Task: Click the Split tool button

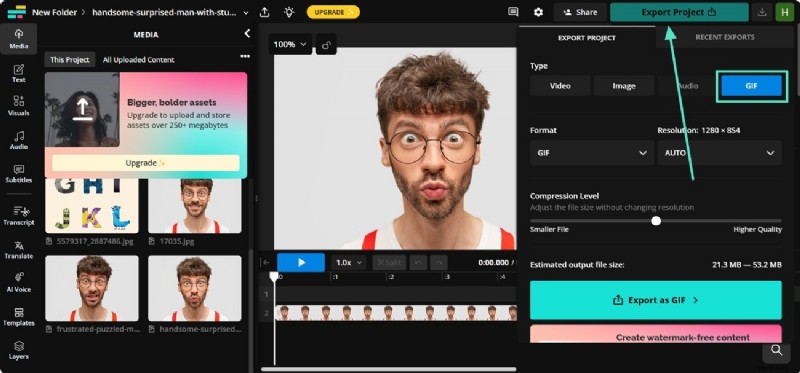Action: [x=390, y=262]
